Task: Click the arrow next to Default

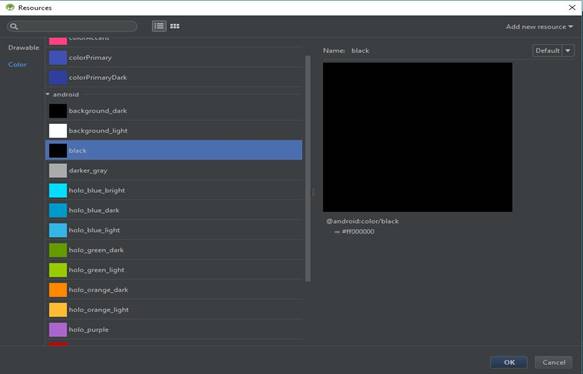Action: pos(568,51)
